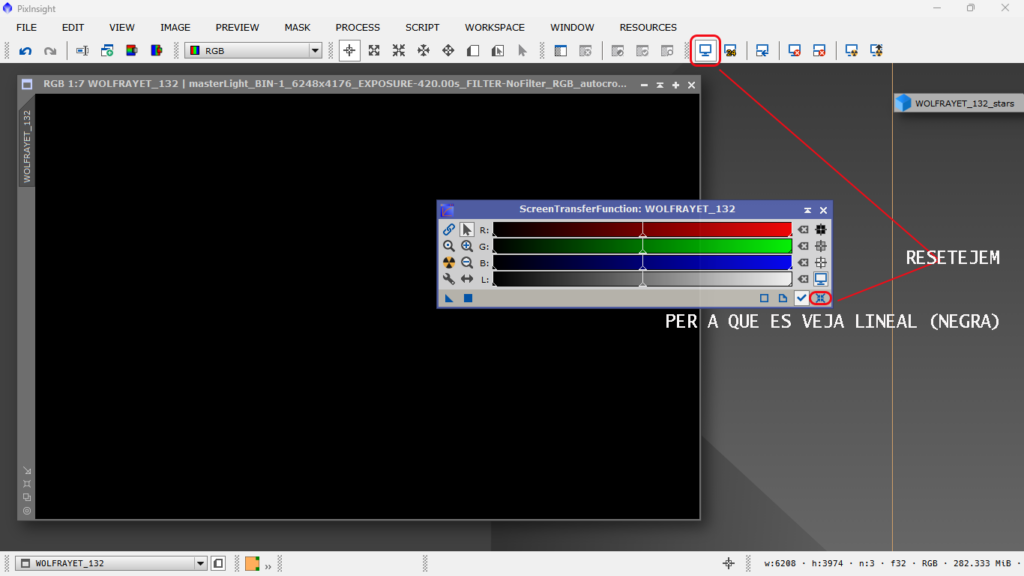Click the Apply Global square in STF

pos(468,298)
